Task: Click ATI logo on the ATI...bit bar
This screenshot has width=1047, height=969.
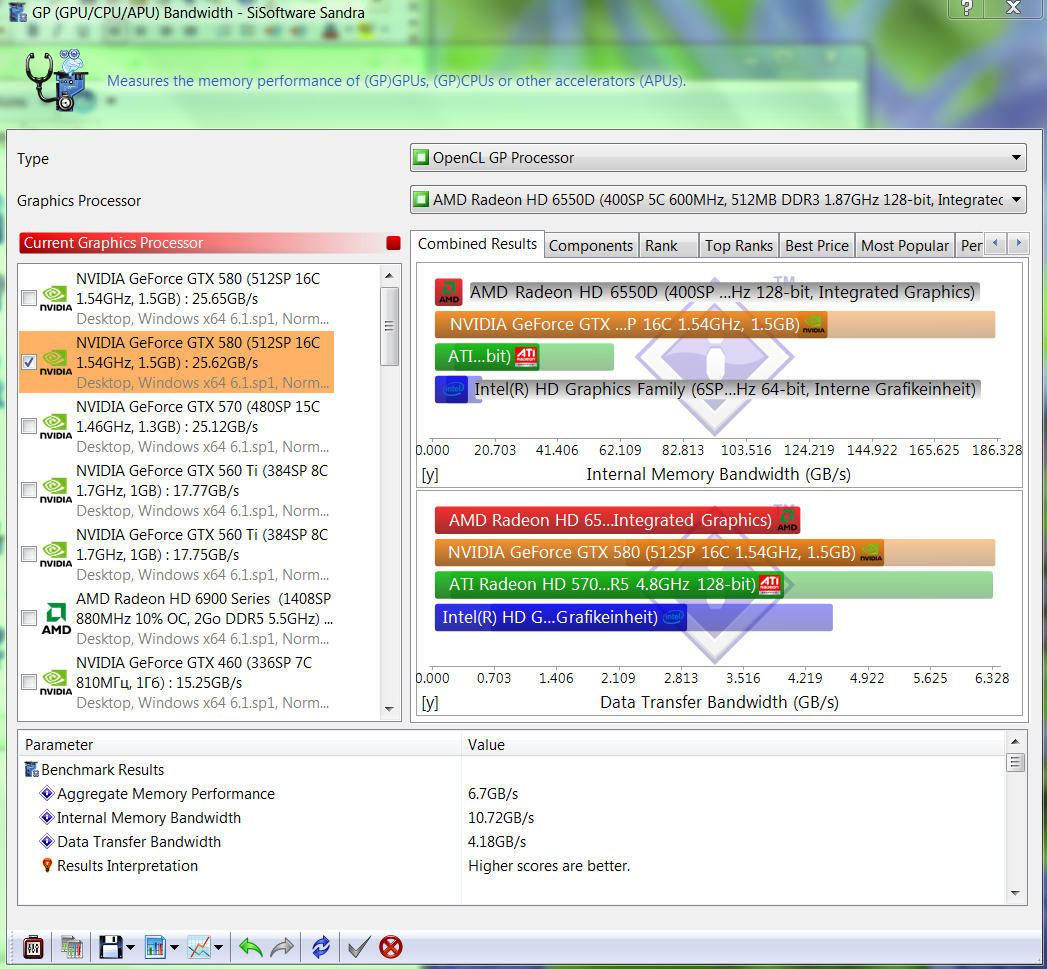Action: pos(526,357)
